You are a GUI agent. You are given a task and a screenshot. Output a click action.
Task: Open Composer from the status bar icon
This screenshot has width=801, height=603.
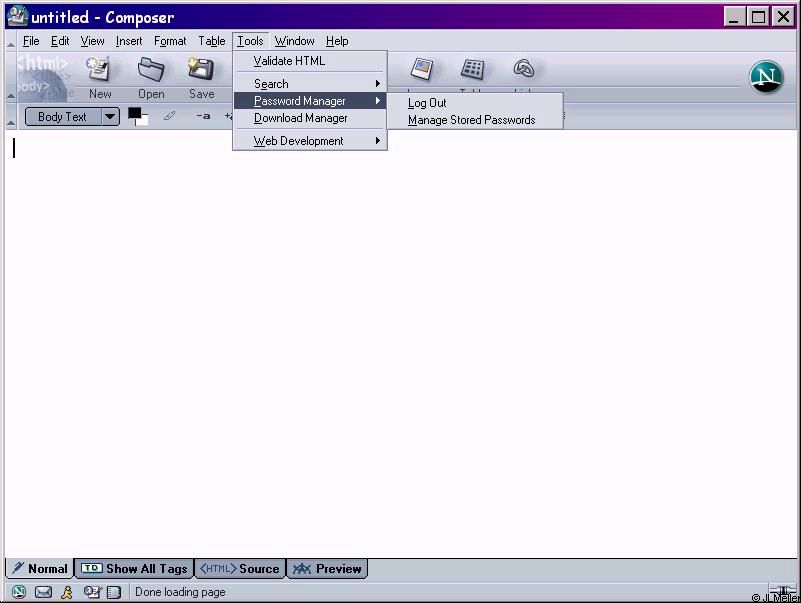[92, 592]
